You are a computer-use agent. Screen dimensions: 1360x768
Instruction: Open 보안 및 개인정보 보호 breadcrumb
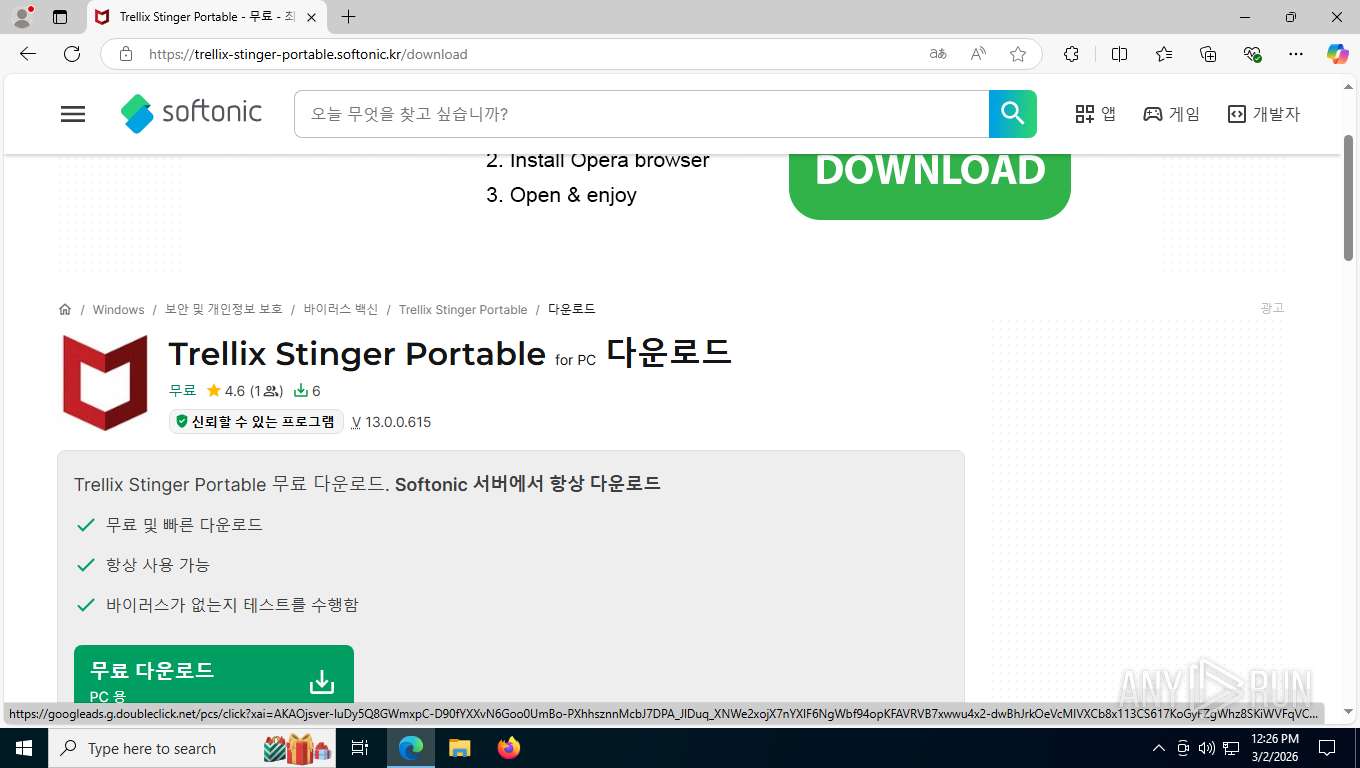coord(224,310)
